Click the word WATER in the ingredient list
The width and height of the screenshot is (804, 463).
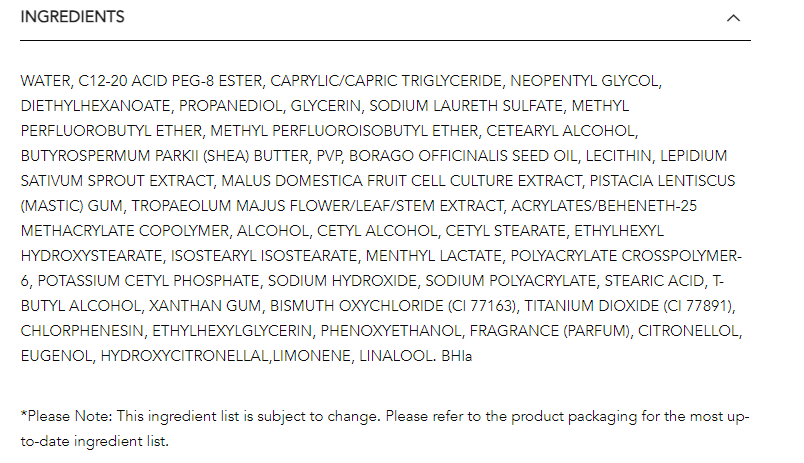coord(45,81)
